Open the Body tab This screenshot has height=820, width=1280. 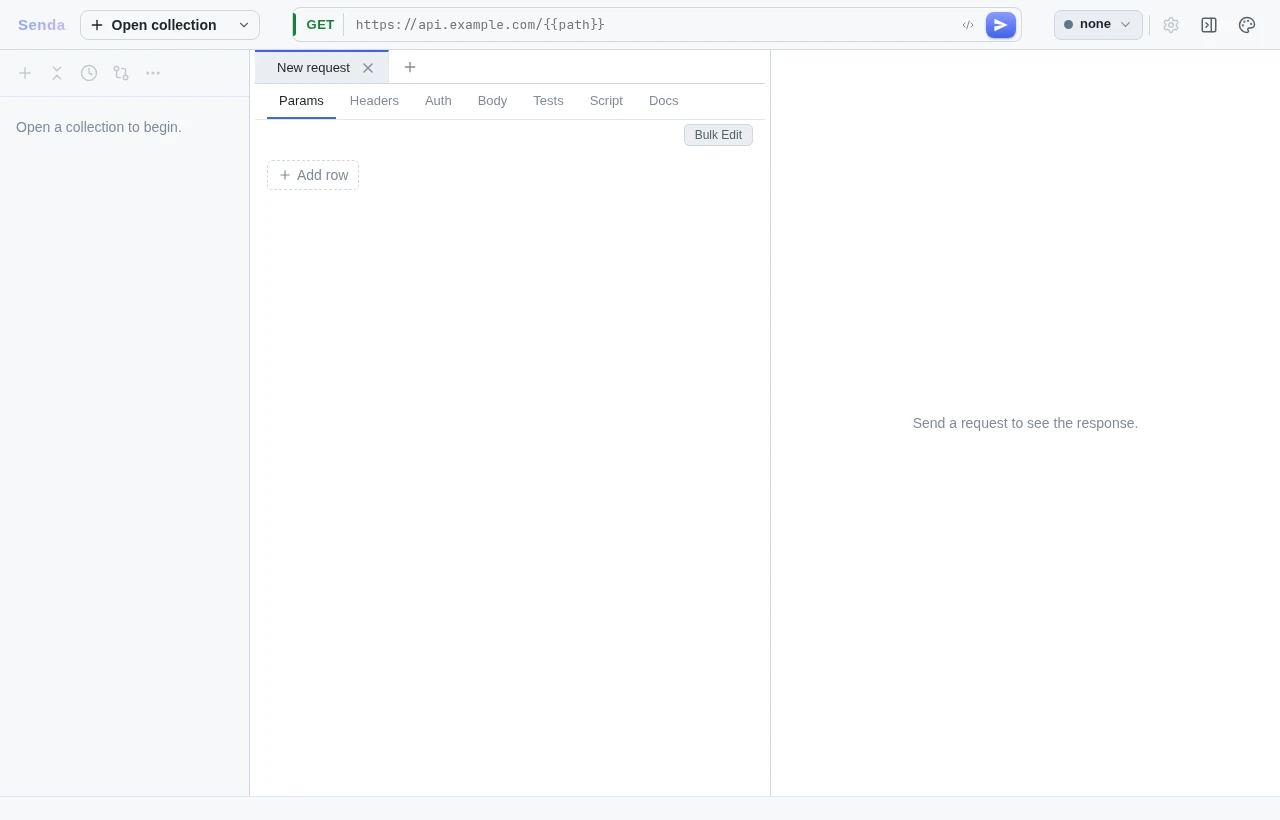(x=492, y=101)
